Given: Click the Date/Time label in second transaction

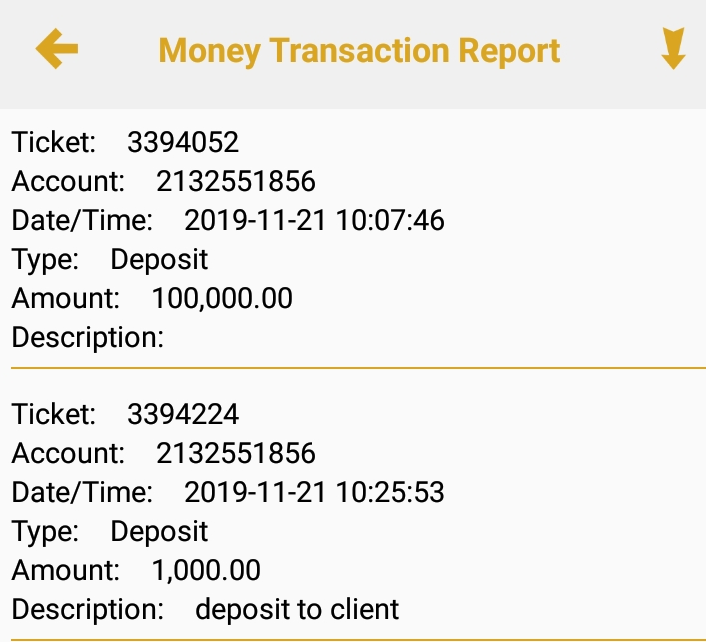Looking at the screenshot, I should [x=82, y=492].
